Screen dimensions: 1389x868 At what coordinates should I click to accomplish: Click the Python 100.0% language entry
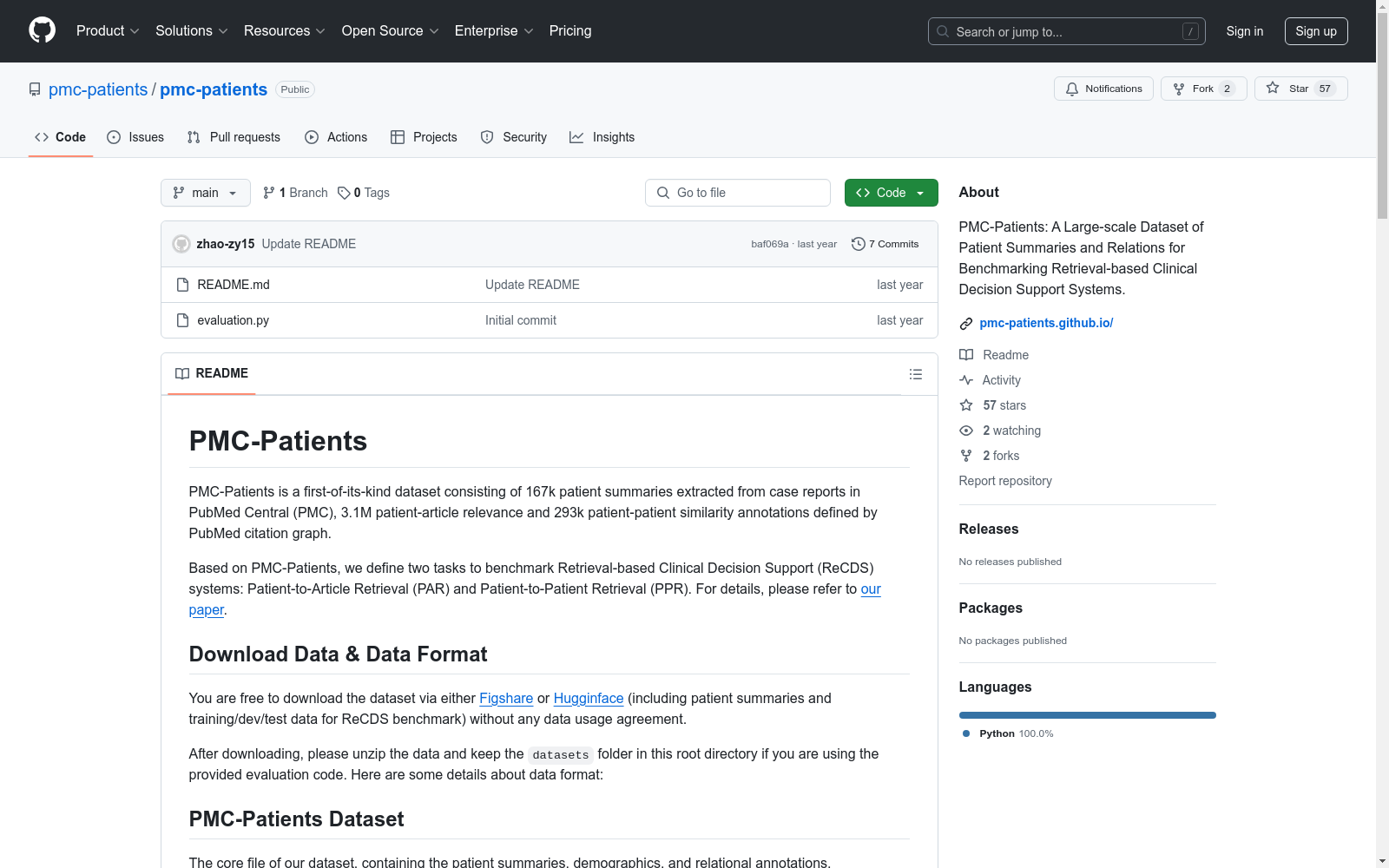(x=1008, y=733)
